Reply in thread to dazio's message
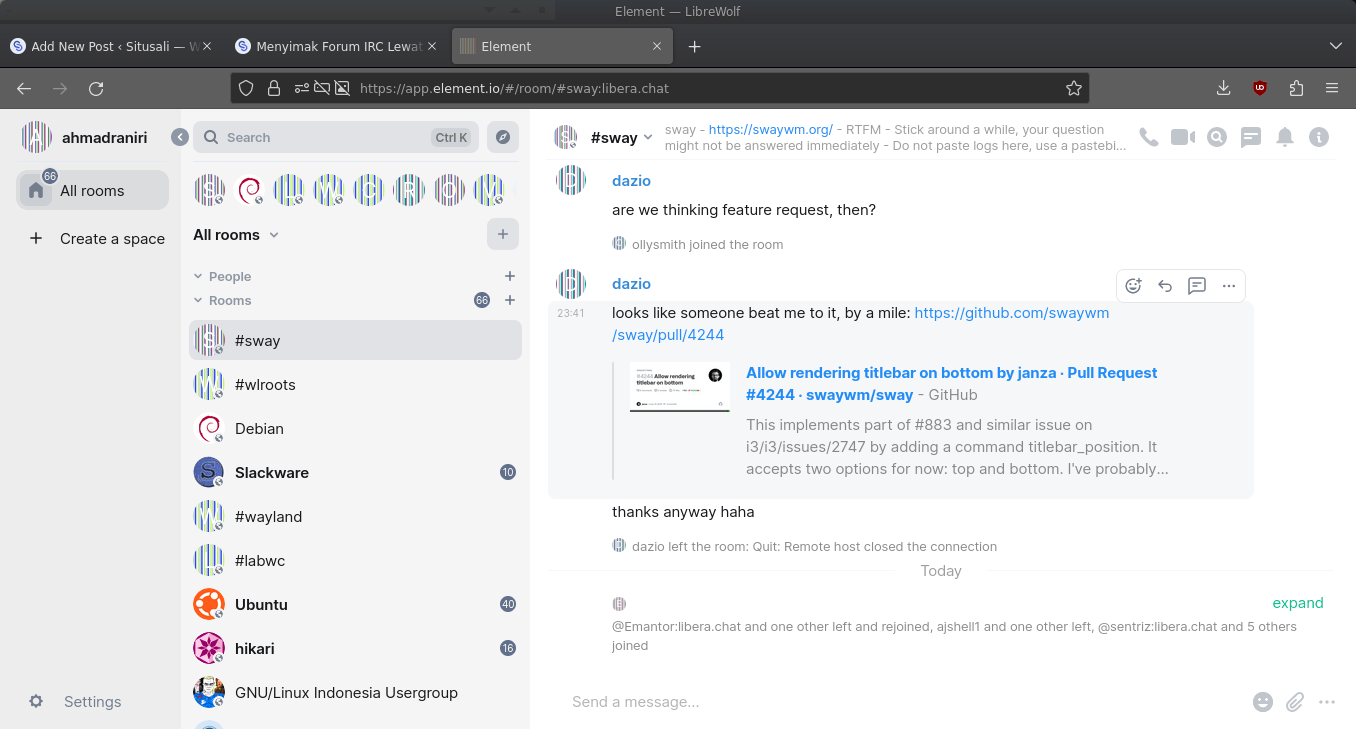This screenshot has height=729, width=1356. 1197,285
